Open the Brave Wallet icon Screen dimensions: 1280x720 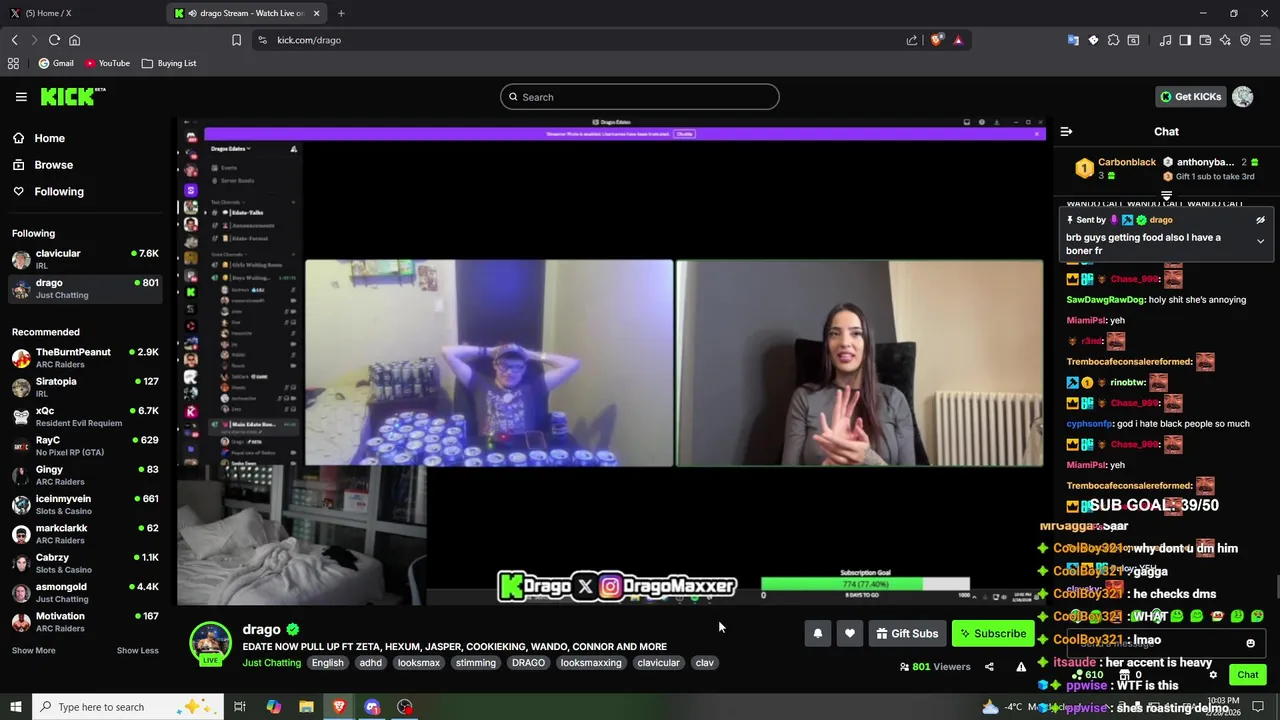tap(1205, 40)
